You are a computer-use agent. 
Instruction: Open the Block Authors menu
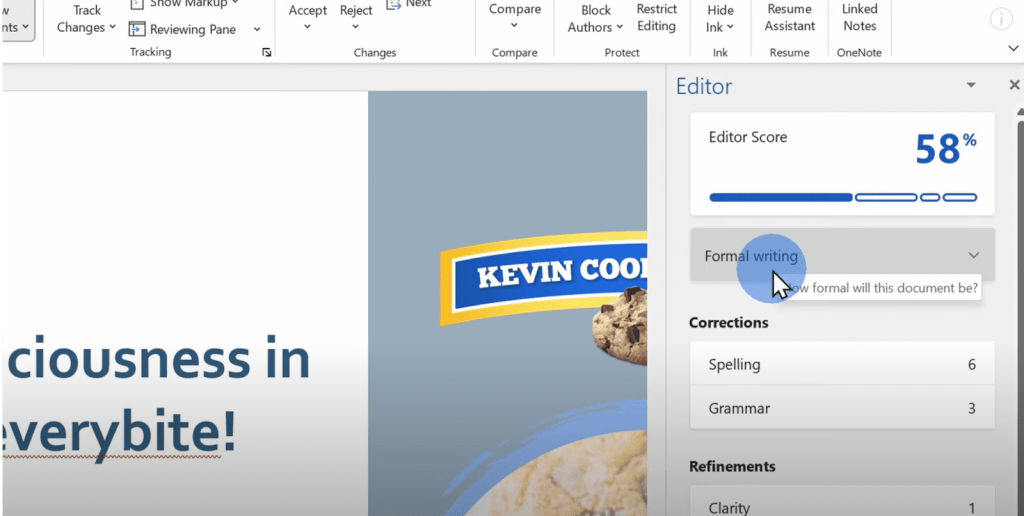tap(595, 18)
